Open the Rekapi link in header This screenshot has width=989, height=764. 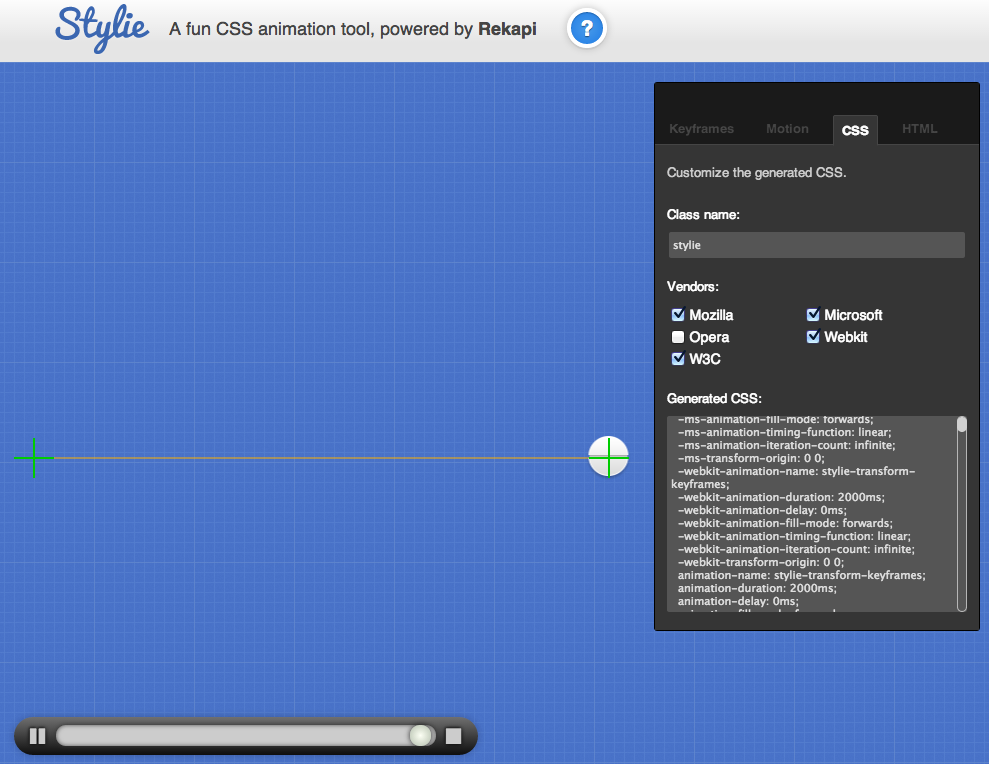point(507,30)
